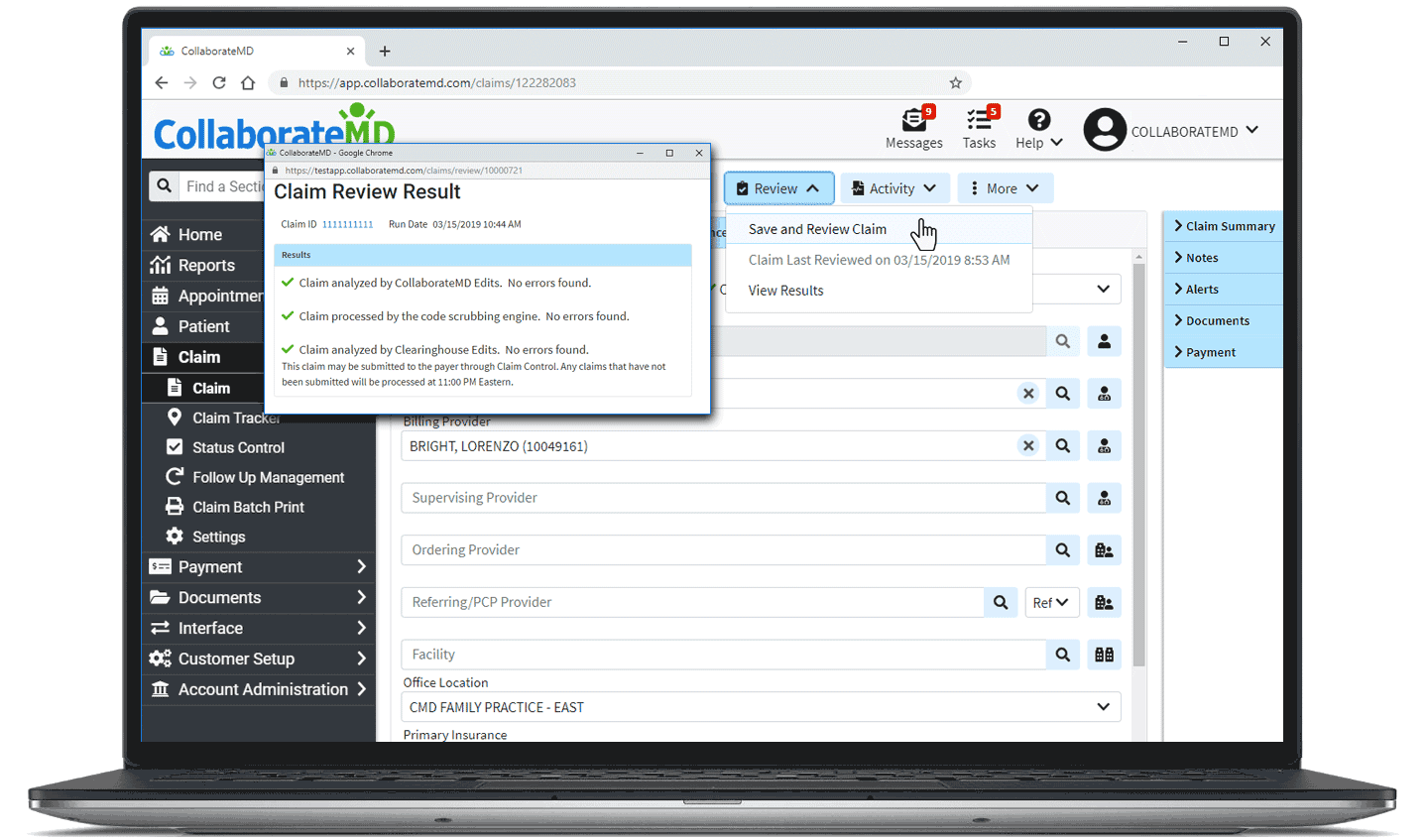This screenshot has height=840, width=1428.
Task: Search for a Referring/PCP Provider
Action: tap(1001, 602)
